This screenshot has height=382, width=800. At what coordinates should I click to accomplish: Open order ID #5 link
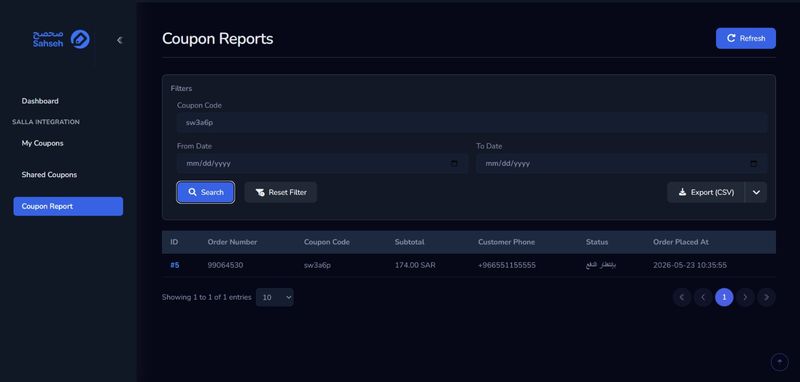pos(174,265)
